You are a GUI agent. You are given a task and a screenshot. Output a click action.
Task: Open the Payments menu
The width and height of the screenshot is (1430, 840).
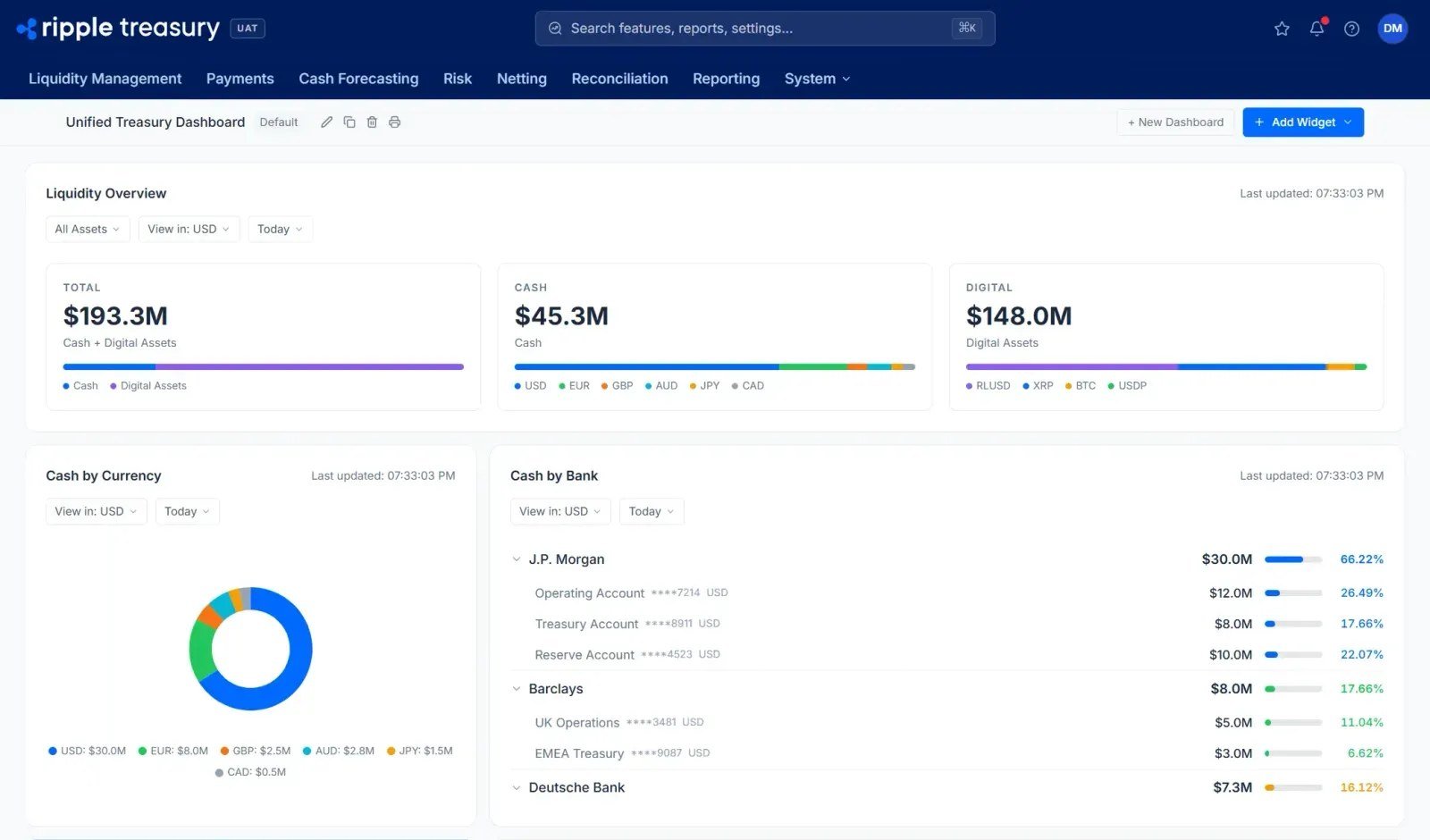pyautogui.click(x=240, y=79)
